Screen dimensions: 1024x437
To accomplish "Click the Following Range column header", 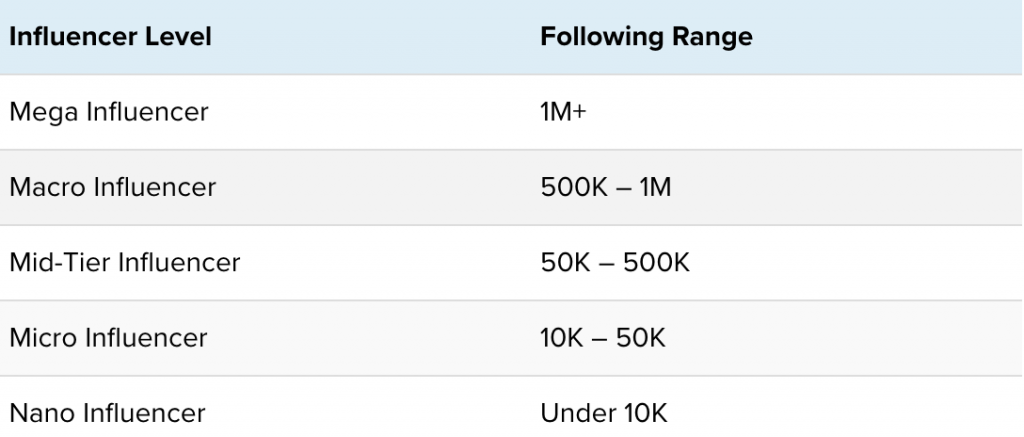I will [646, 37].
